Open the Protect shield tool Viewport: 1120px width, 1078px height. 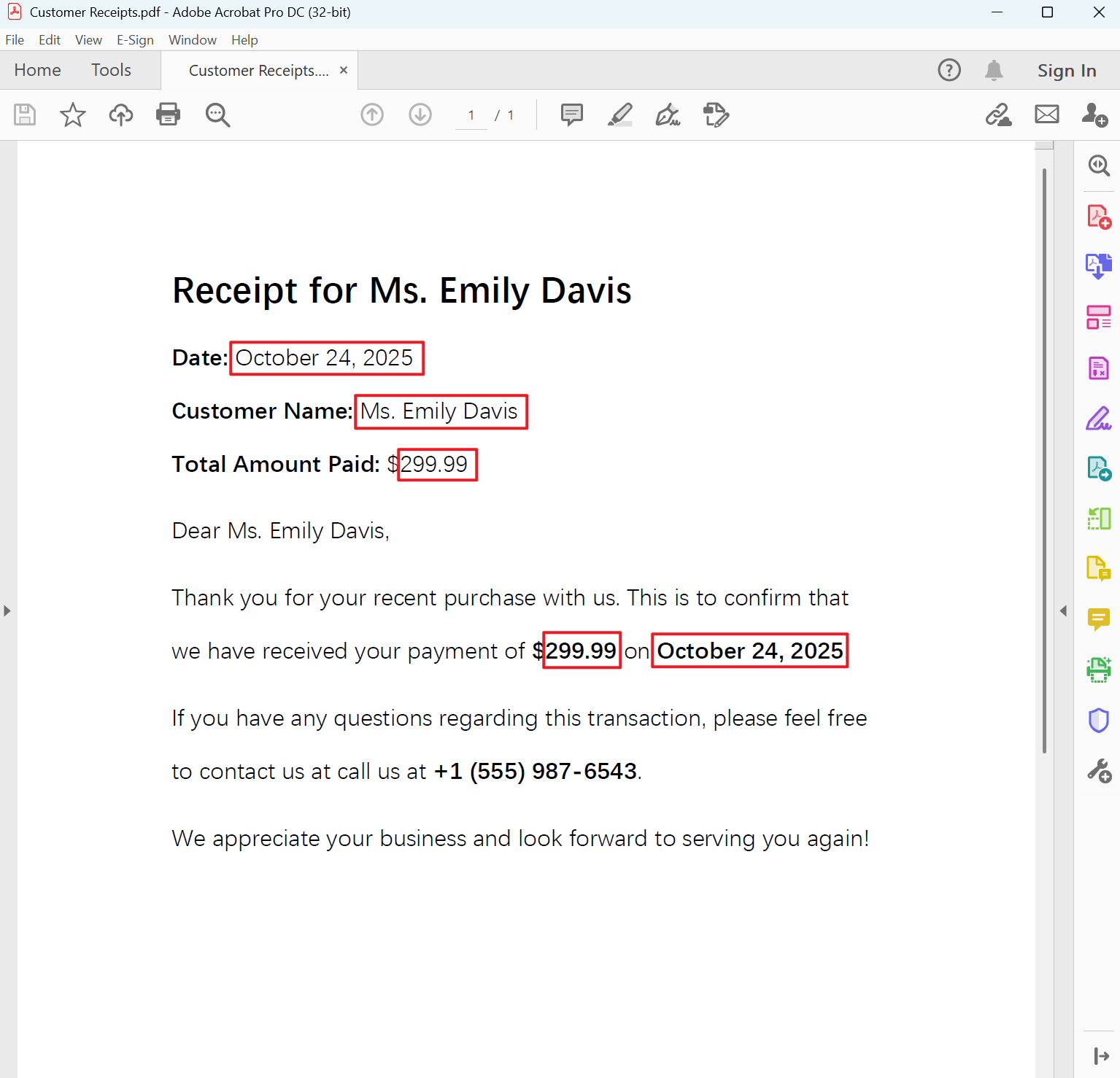pyautogui.click(x=1098, y=720)
